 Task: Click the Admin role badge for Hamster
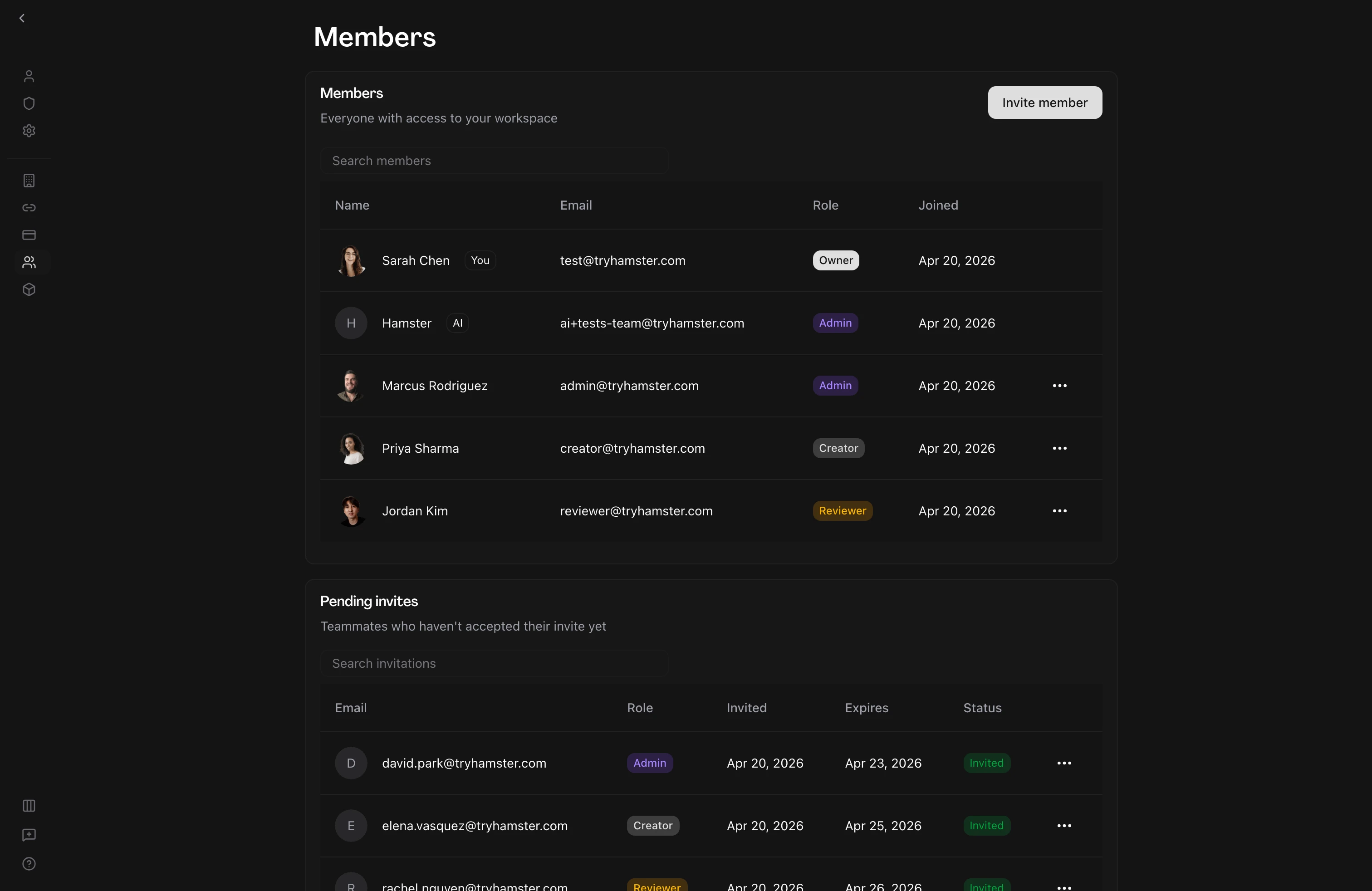point(835,323)
